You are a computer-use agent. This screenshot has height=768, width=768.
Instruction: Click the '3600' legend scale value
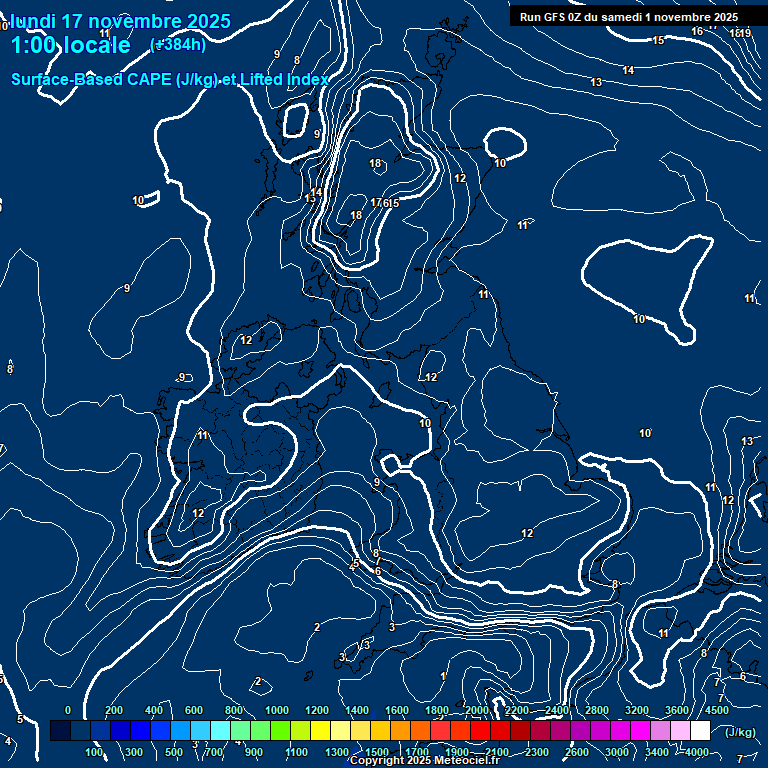677,710
